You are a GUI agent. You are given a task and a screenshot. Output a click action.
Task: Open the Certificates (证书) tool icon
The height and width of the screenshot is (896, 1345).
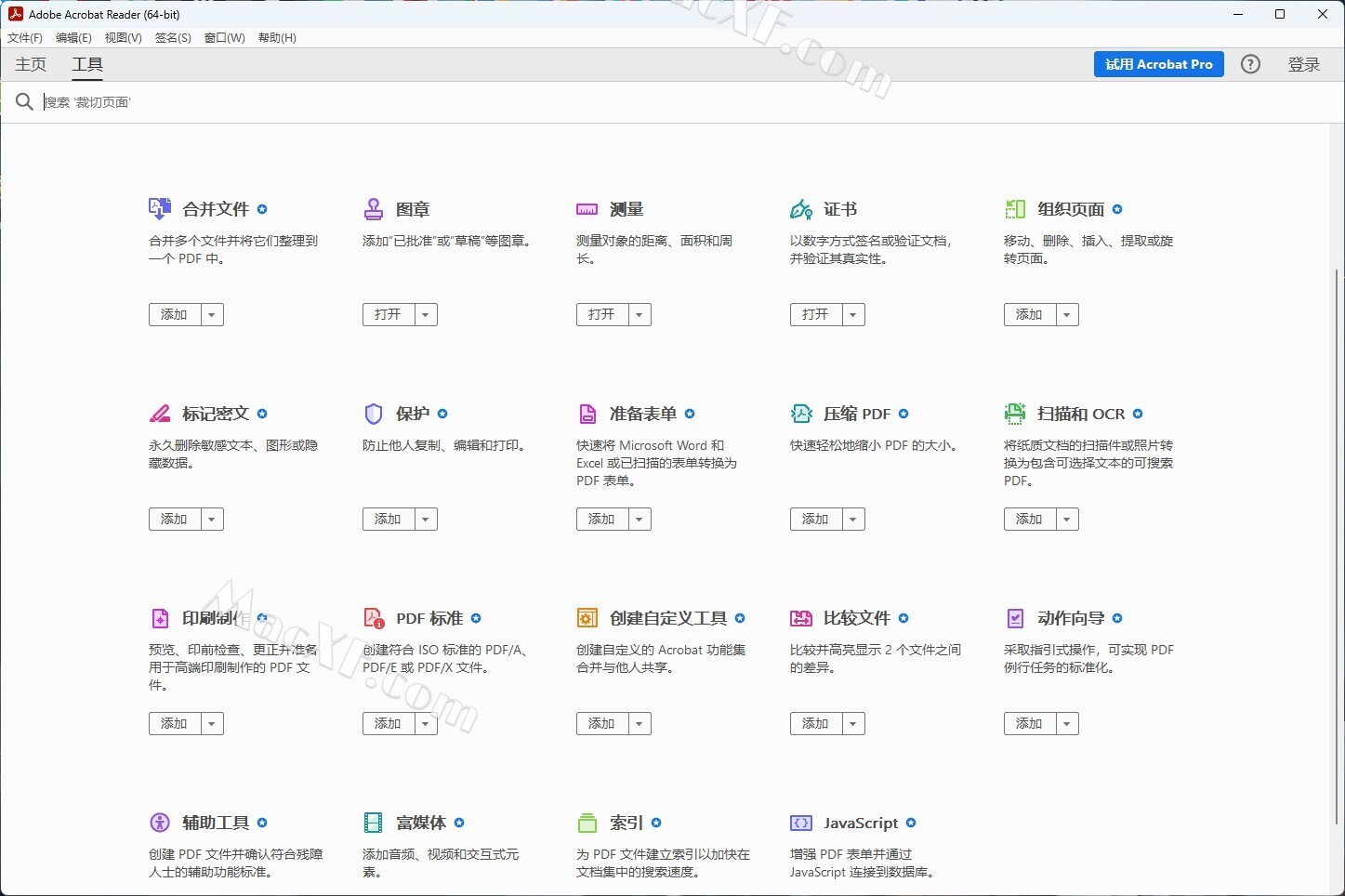click(x=801, y=209)
